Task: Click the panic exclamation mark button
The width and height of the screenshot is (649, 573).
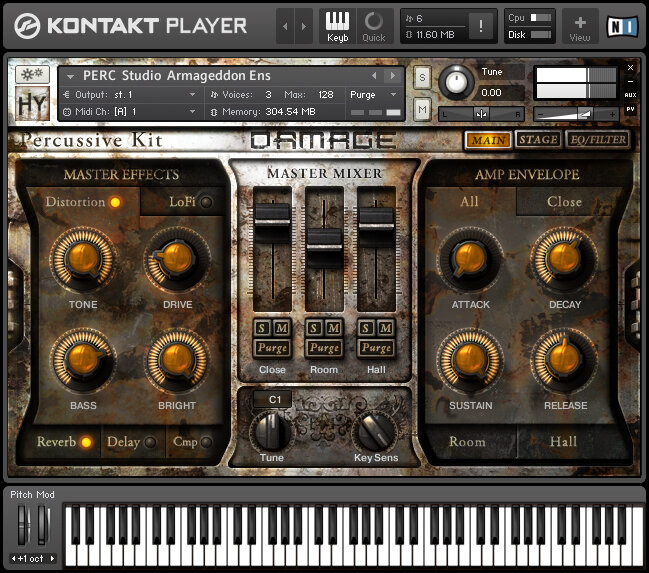Action: tap(480, 26)
